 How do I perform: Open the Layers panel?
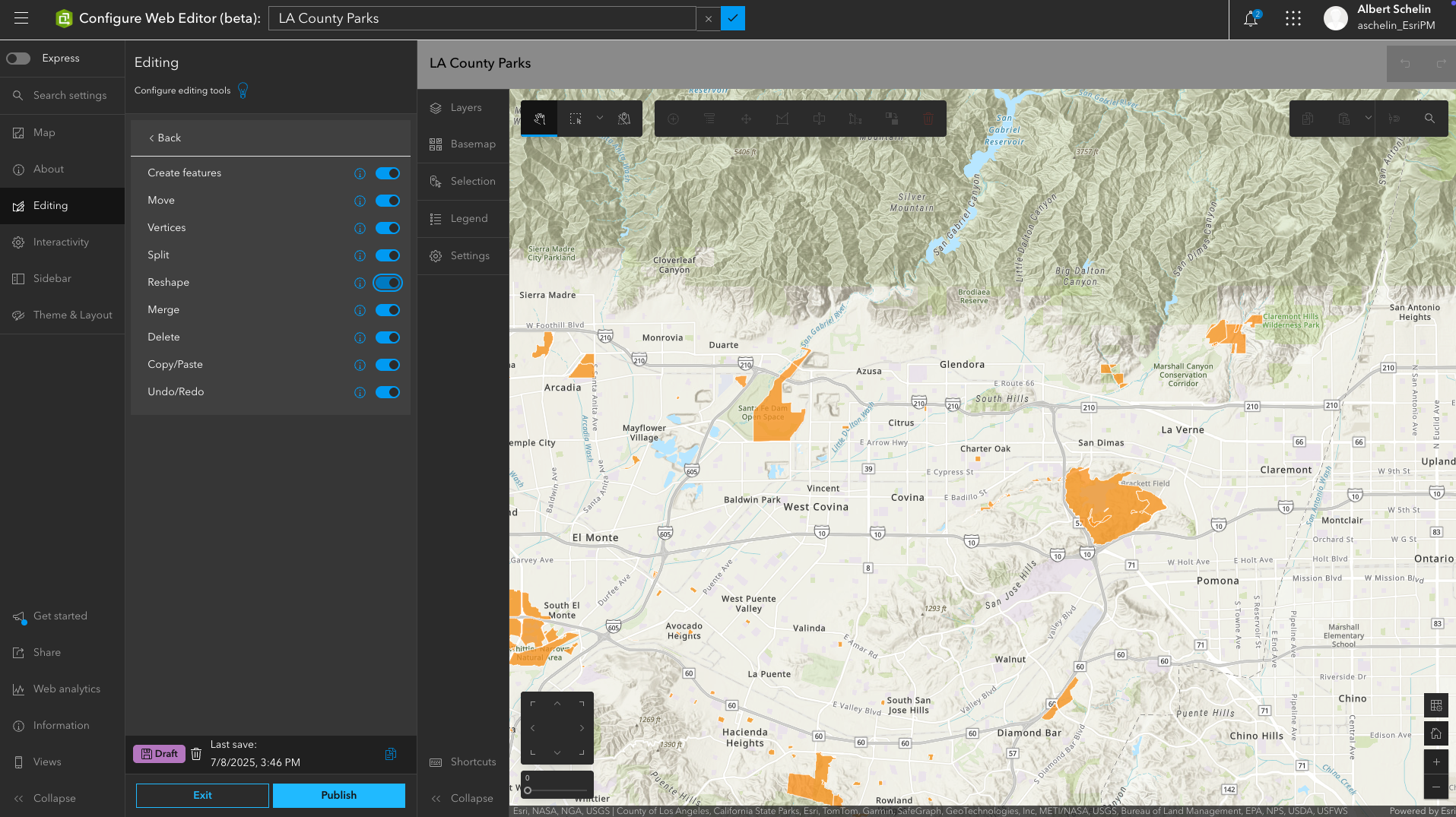(x=463, y=107)
